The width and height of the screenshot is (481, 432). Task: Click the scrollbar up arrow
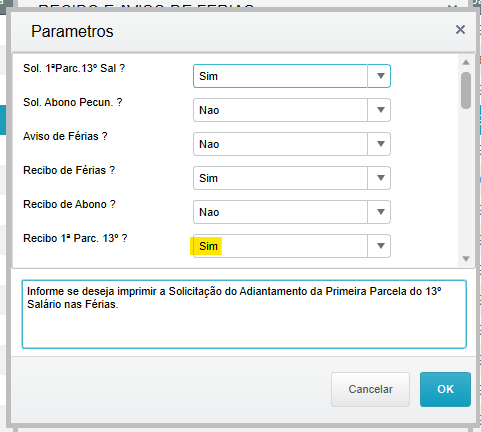(x=466, y=62)
